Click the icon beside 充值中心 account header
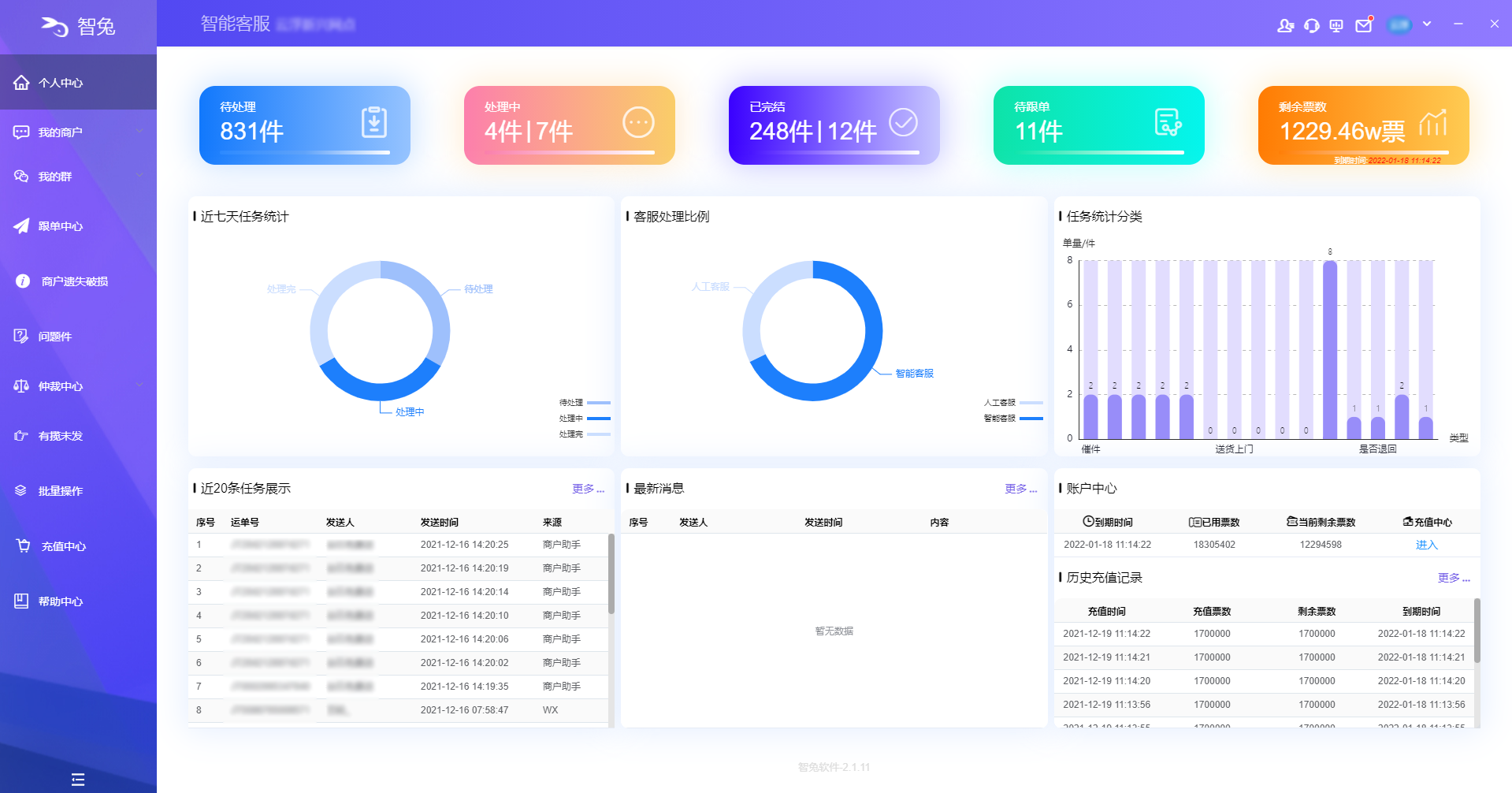 click(1408, 522)
